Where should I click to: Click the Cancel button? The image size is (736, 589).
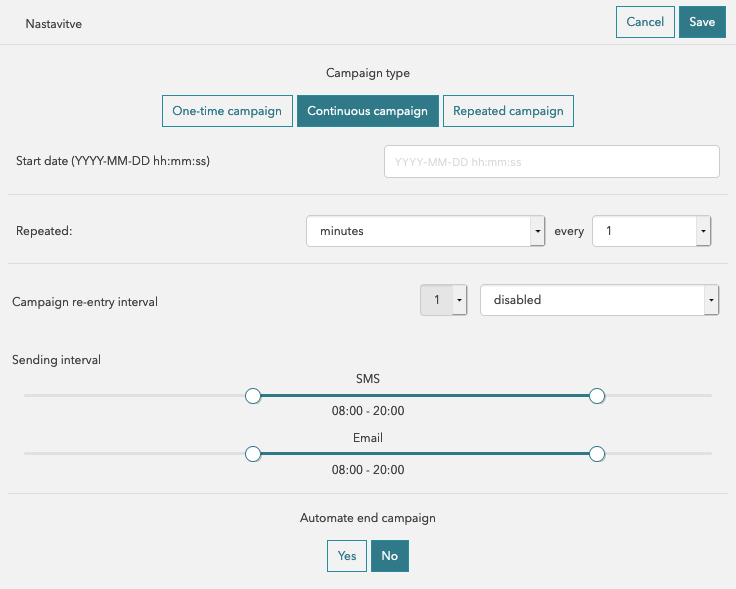(645, 22)
